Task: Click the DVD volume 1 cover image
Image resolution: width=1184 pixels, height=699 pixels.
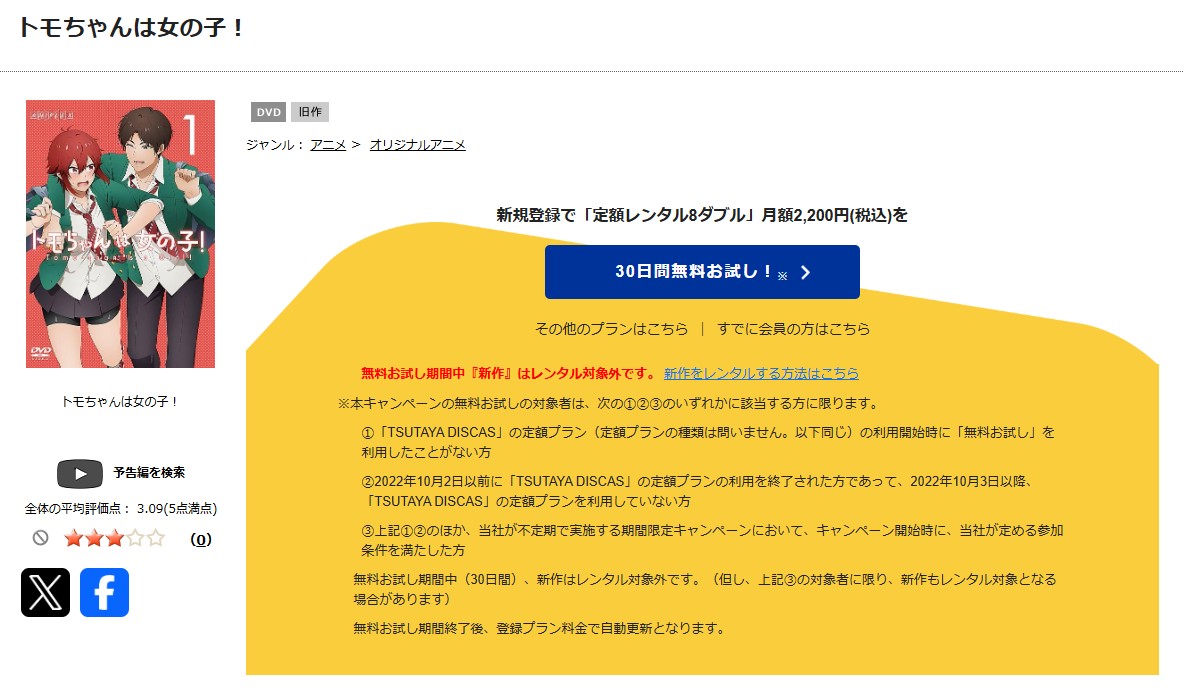Action: point(120,234)
